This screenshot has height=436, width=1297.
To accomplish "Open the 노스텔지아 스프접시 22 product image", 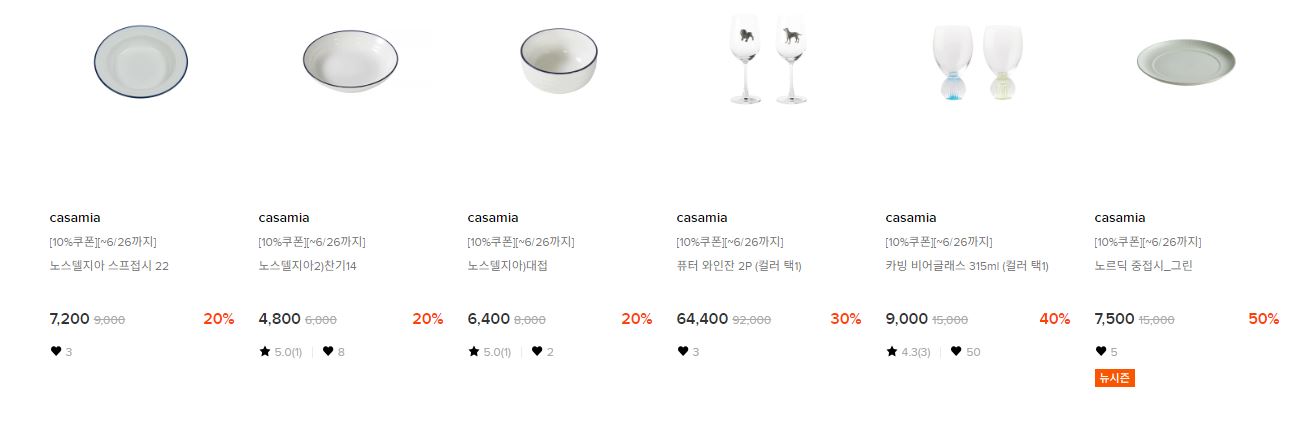I will tap(141, 62).
